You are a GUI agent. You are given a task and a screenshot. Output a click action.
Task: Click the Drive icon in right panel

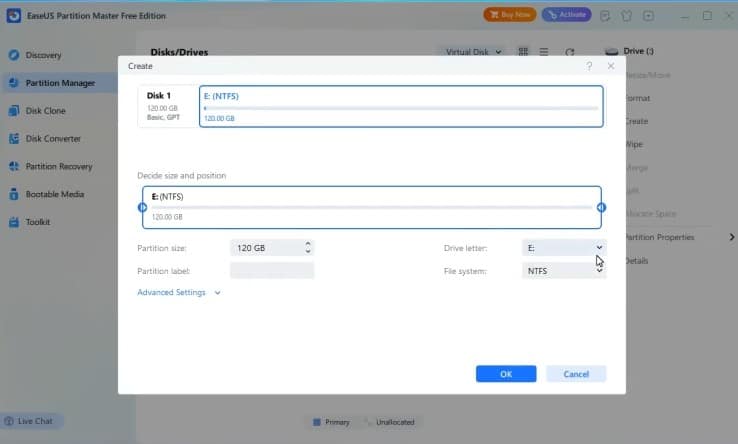[x=611, y=51]
